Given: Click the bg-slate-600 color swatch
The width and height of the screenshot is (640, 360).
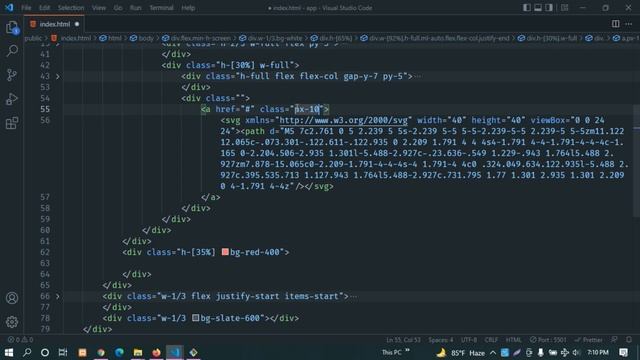Looking at the screenshot, I should click(196, 318).
